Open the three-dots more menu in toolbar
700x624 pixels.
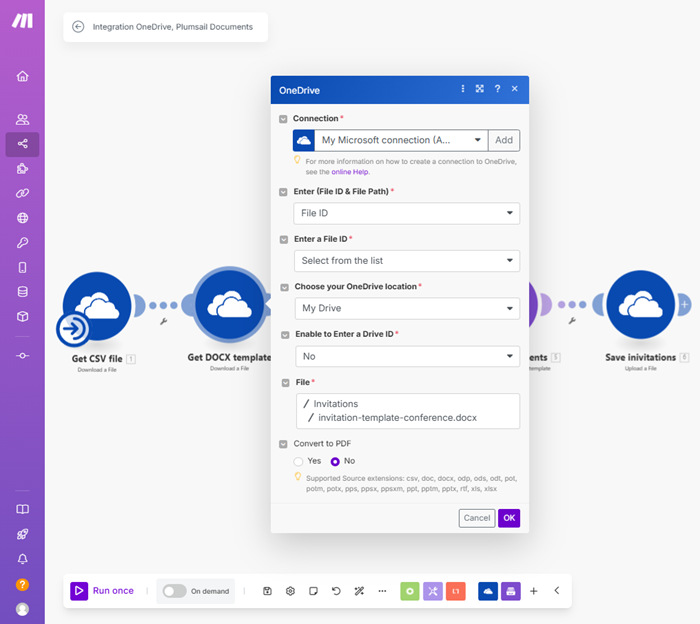(382, 591)
